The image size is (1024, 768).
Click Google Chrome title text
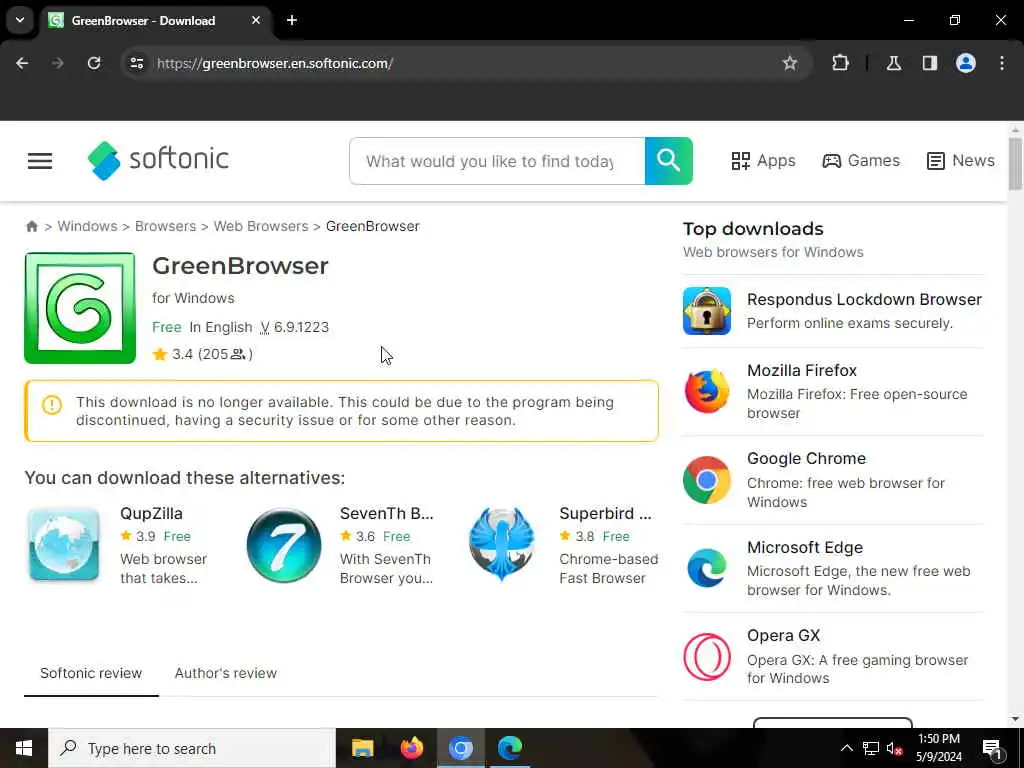pos(806,458)
